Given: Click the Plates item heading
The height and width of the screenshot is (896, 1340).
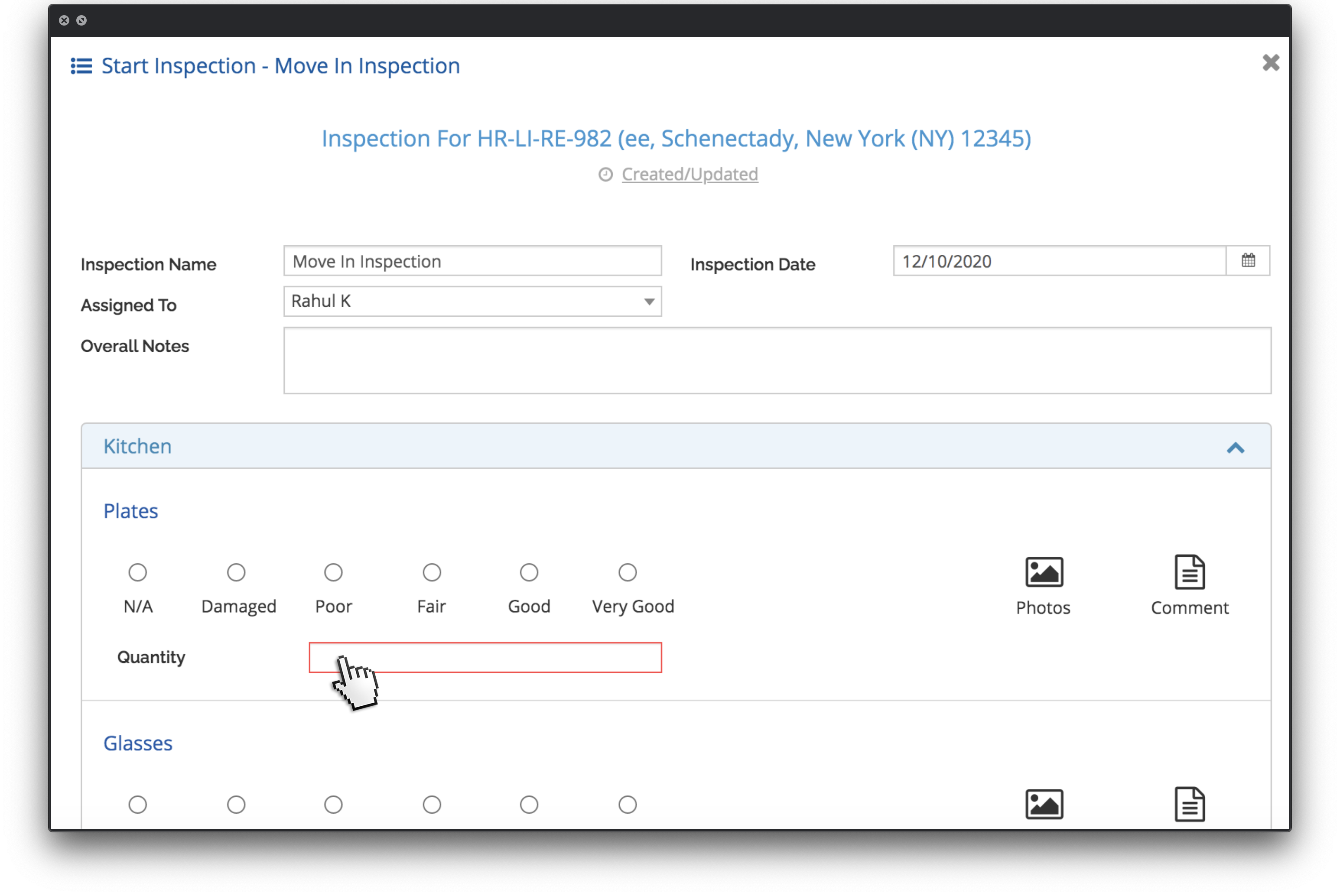Looking at the screenshot, I should click(x=131, y=511).
